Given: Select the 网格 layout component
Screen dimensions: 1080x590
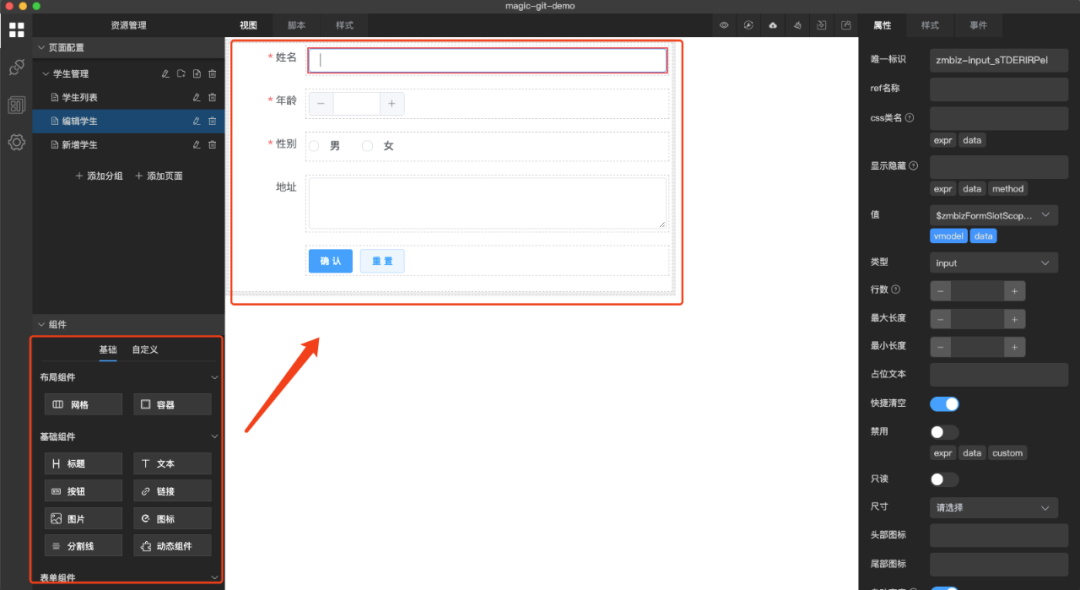Looking at the screenshot, I should [83, 405].
